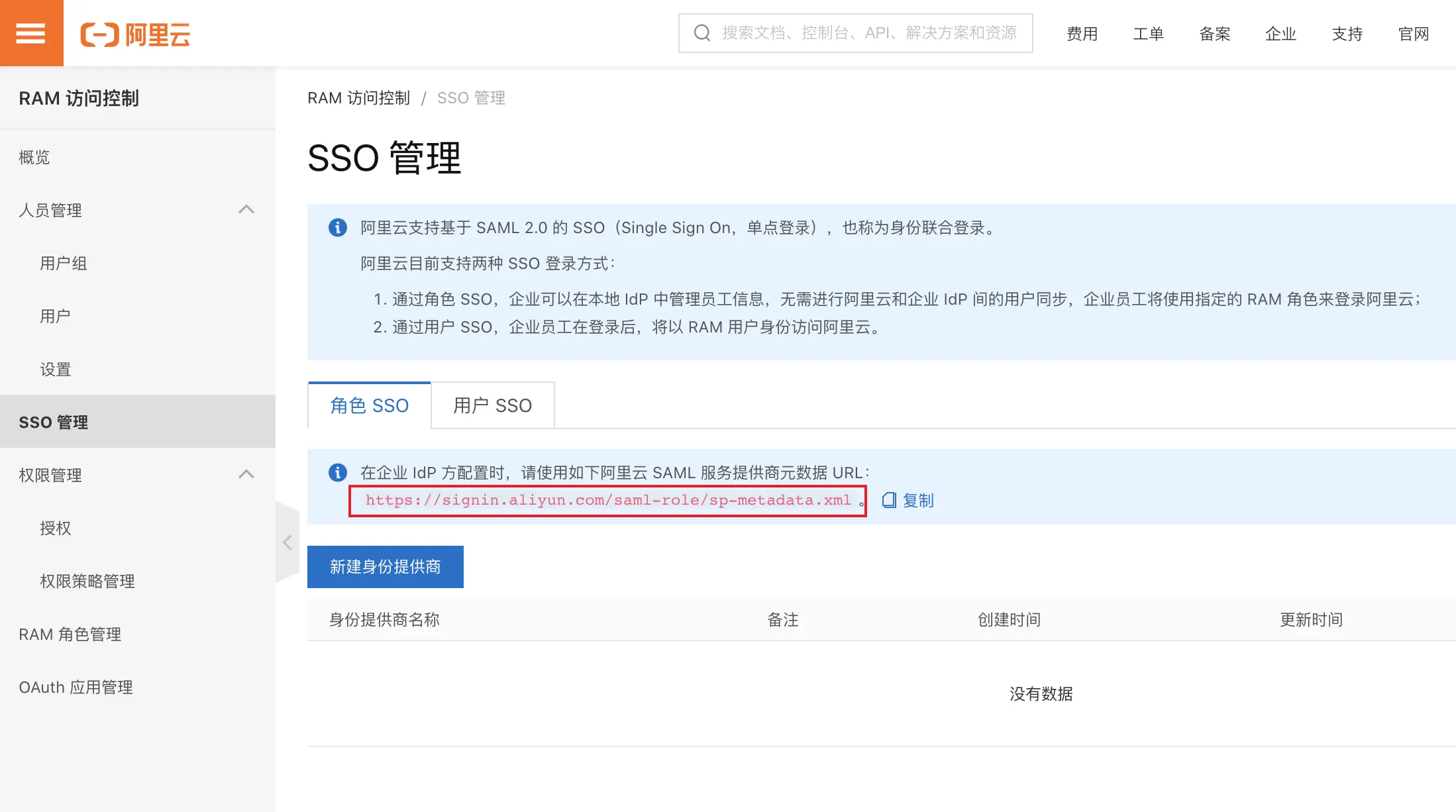Switch to the 用户 SSO tab
This screenshot has height=812, width=1456.
pyautogui.click(x=492, y=405)
